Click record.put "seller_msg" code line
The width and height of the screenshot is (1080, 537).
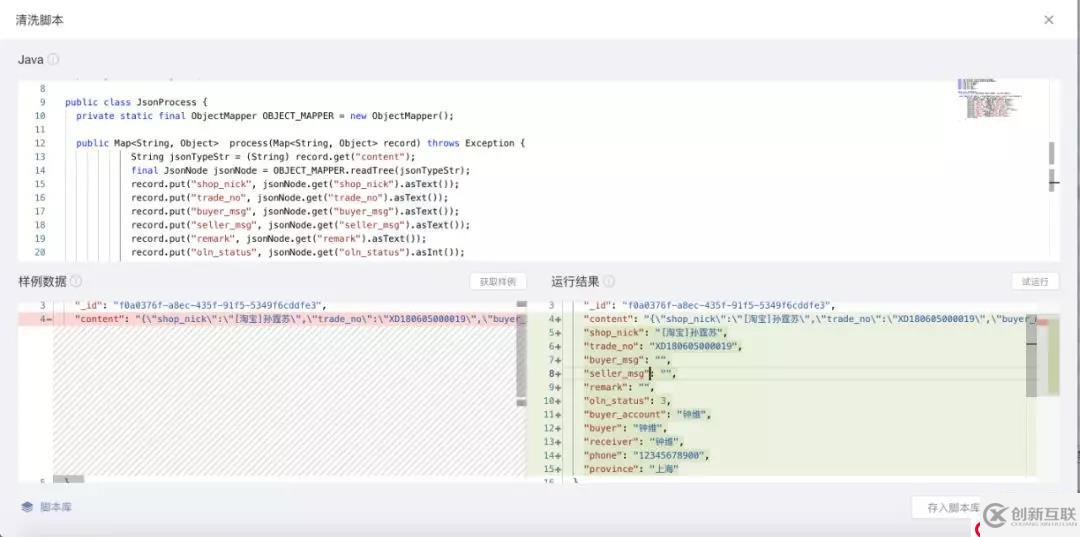300,225
